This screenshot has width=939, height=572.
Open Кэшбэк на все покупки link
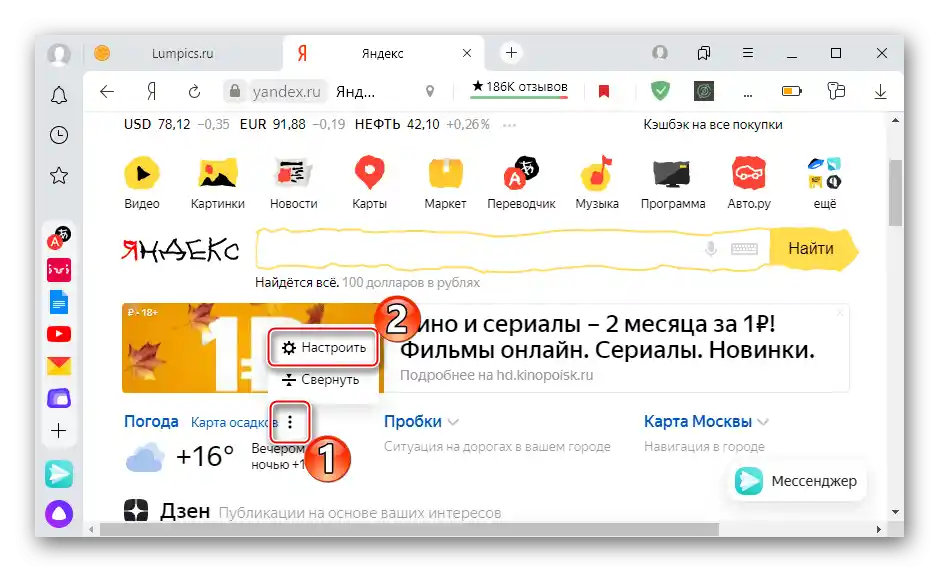pyautogui.click(x=713, y=125)
